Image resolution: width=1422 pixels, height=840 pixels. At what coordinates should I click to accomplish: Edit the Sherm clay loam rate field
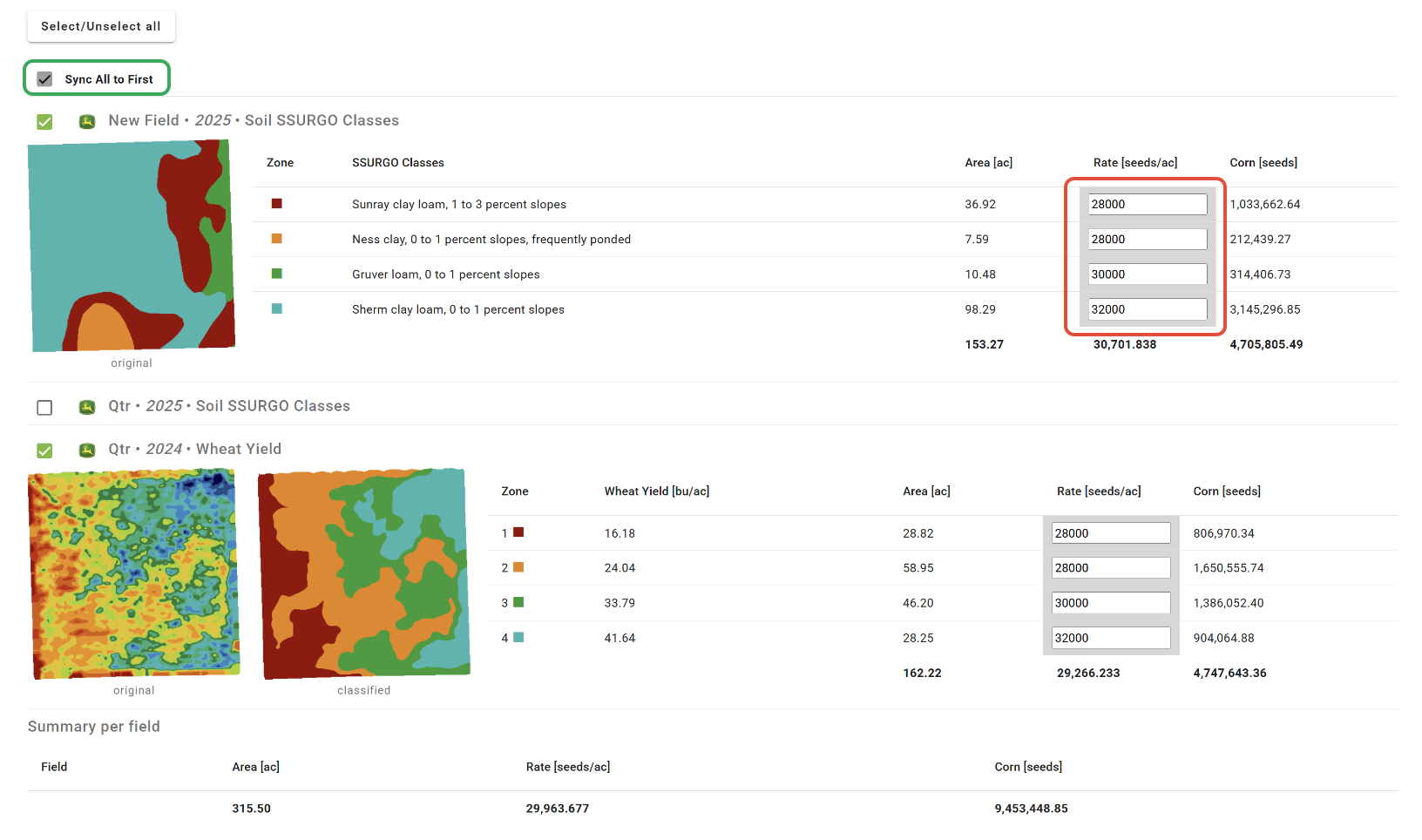tap(1147, 309)
